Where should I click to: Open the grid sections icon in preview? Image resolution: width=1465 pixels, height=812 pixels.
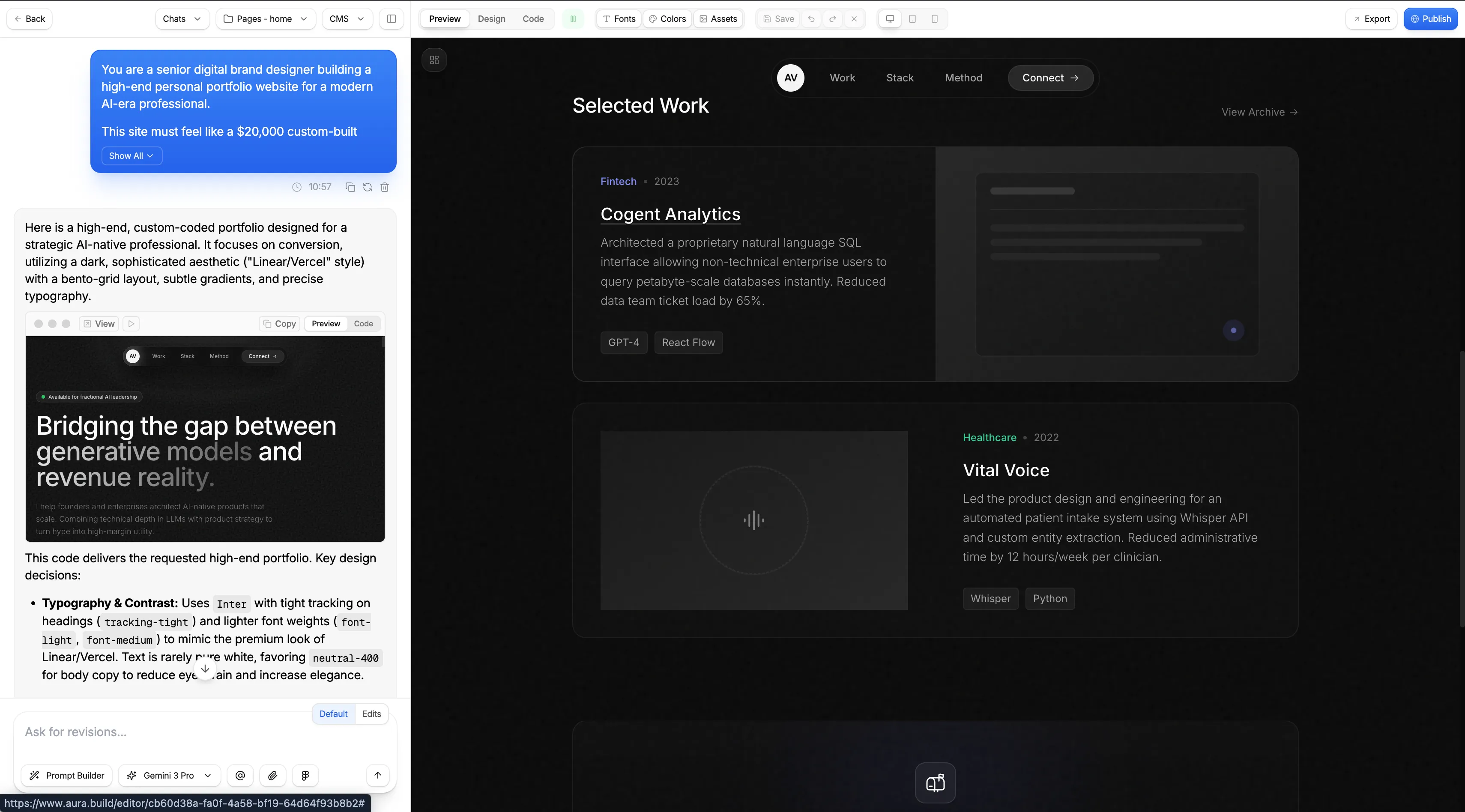click(x=434, y=60)
